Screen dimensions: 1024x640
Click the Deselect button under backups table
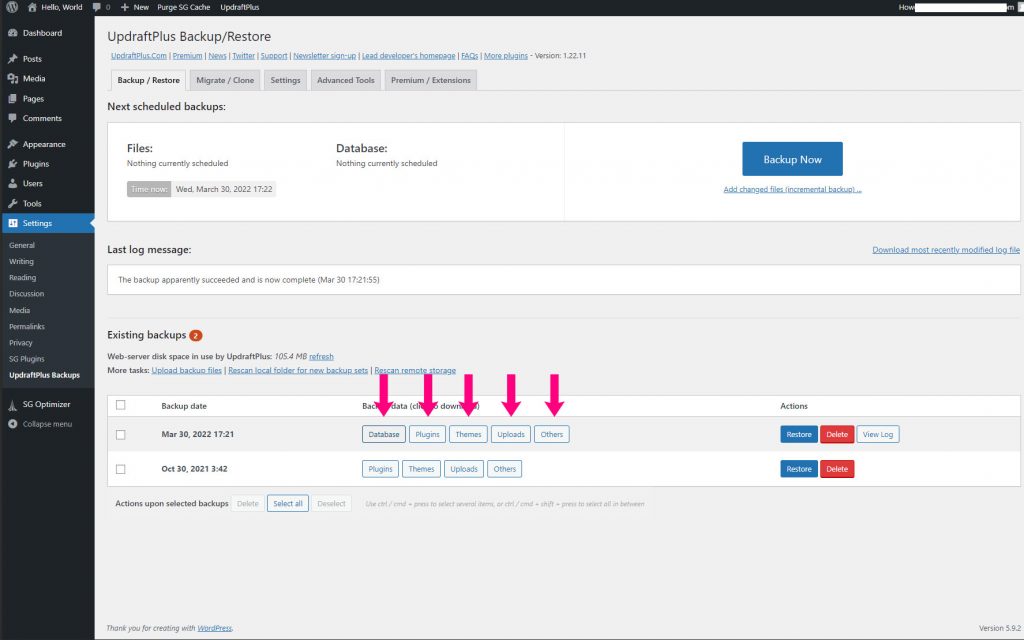pyautogui.click(x=332, y=504)
